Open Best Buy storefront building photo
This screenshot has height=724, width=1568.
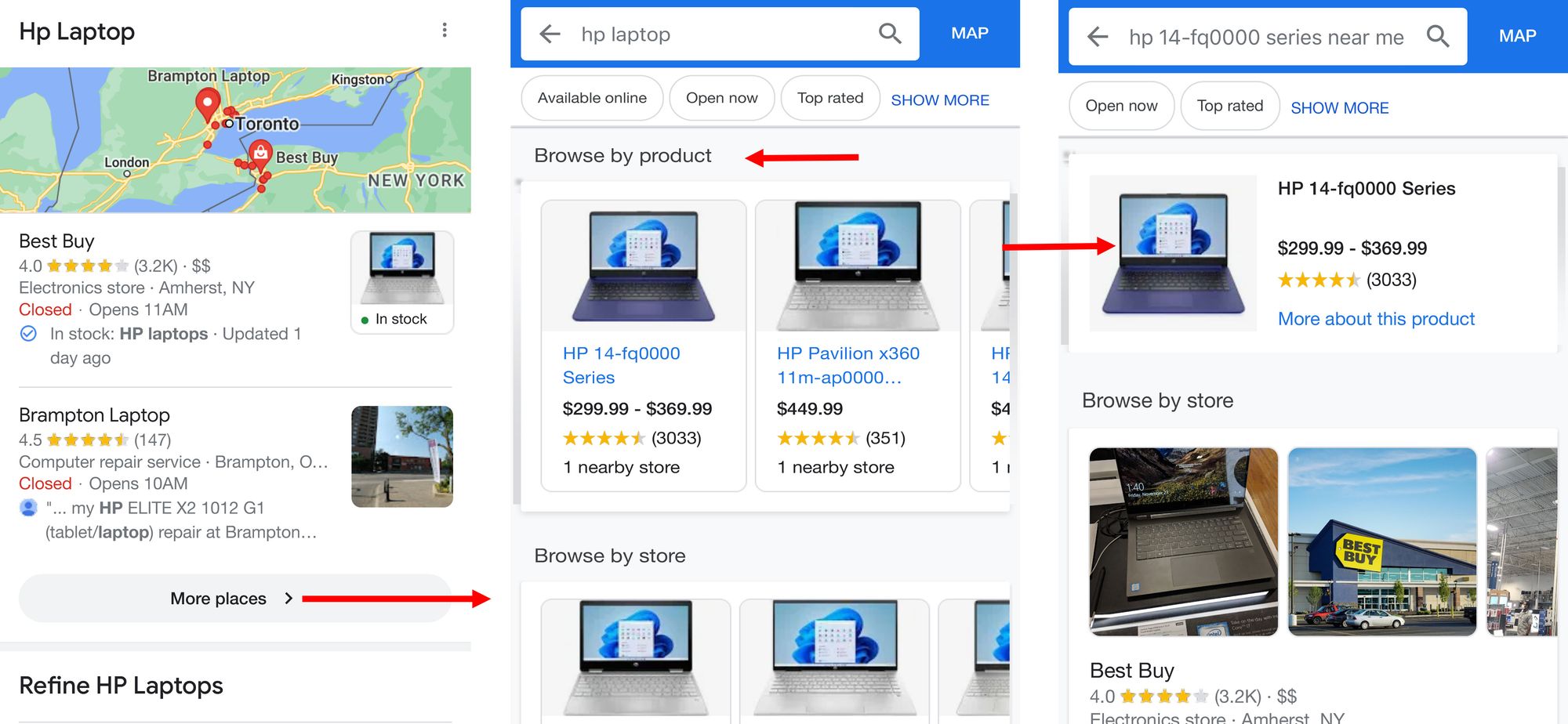(1382, 541)
